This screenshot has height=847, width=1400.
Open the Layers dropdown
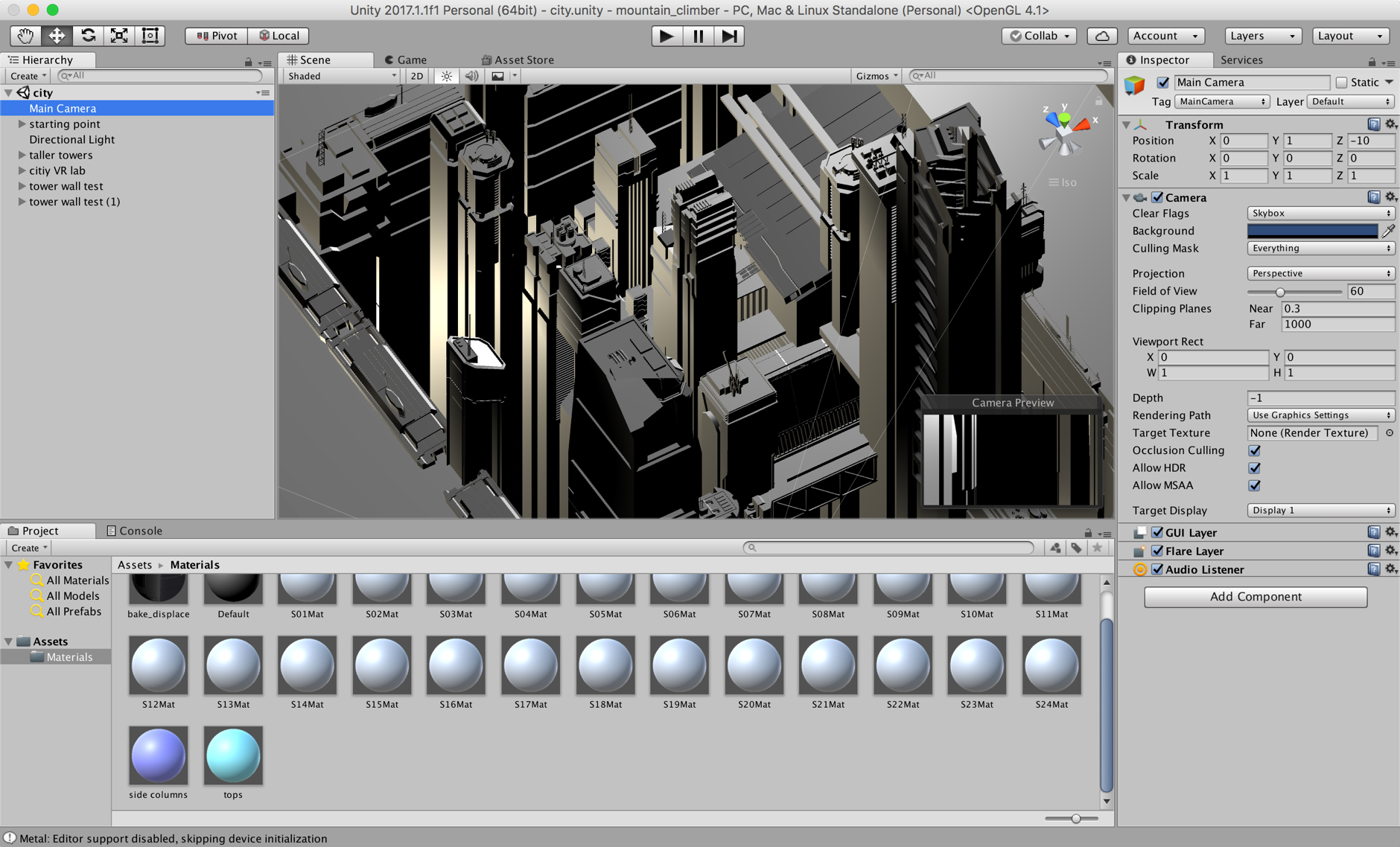(1262, 36)
